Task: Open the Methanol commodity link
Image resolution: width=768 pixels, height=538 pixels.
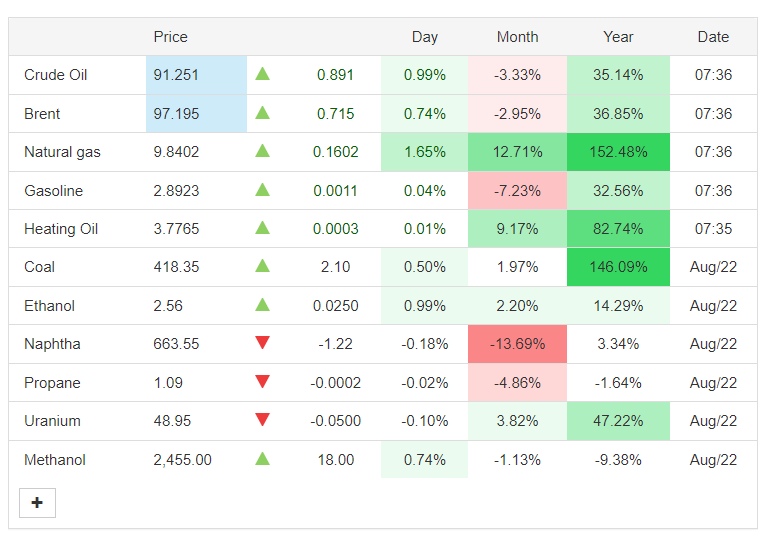Action: tap(54, 460)
